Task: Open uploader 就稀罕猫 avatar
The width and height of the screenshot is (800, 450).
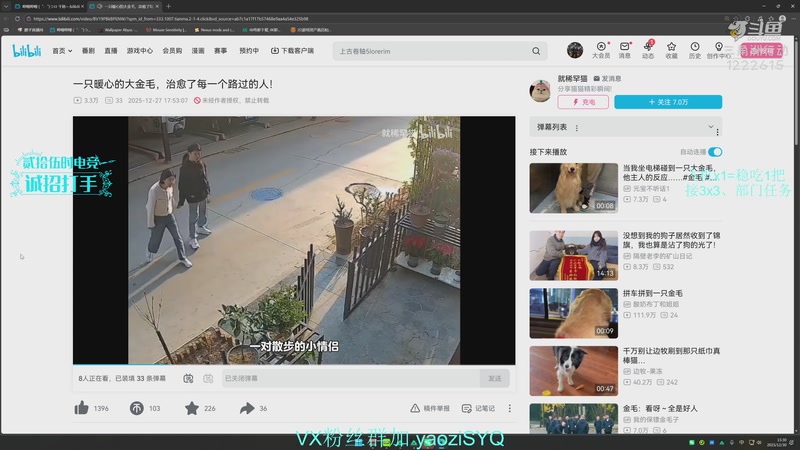Action: tap(540, 91)
